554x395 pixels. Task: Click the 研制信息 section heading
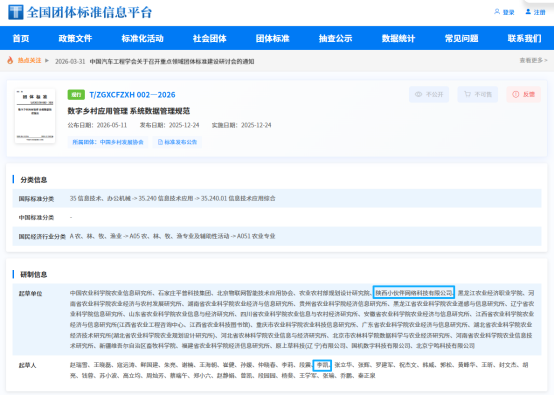tap(34, 275)
